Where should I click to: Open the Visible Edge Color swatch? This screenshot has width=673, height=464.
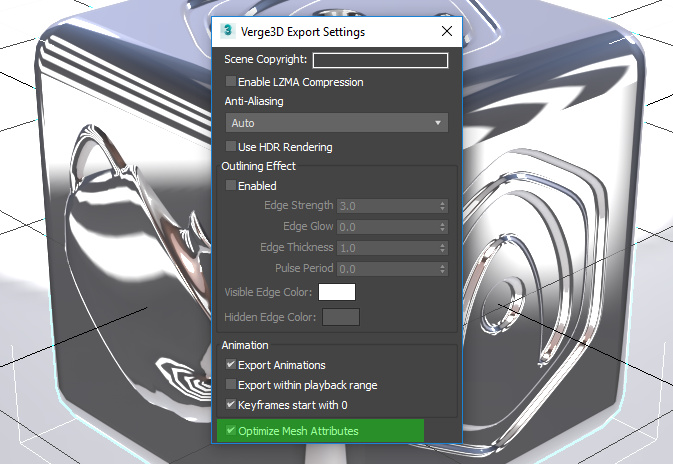(x=337, y=292)
